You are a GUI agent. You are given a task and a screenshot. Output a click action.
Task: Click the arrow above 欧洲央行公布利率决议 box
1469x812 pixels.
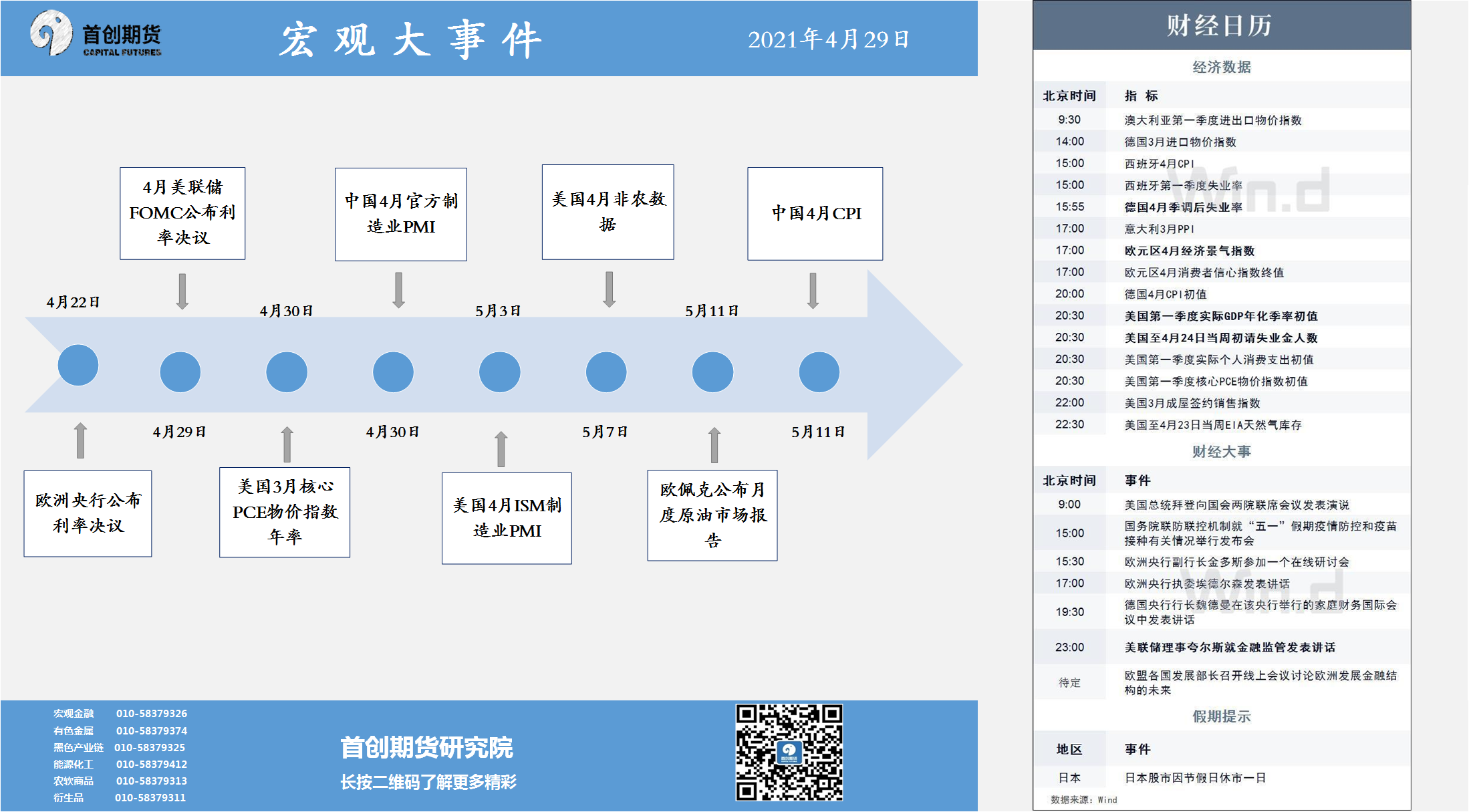click(80, 440)
